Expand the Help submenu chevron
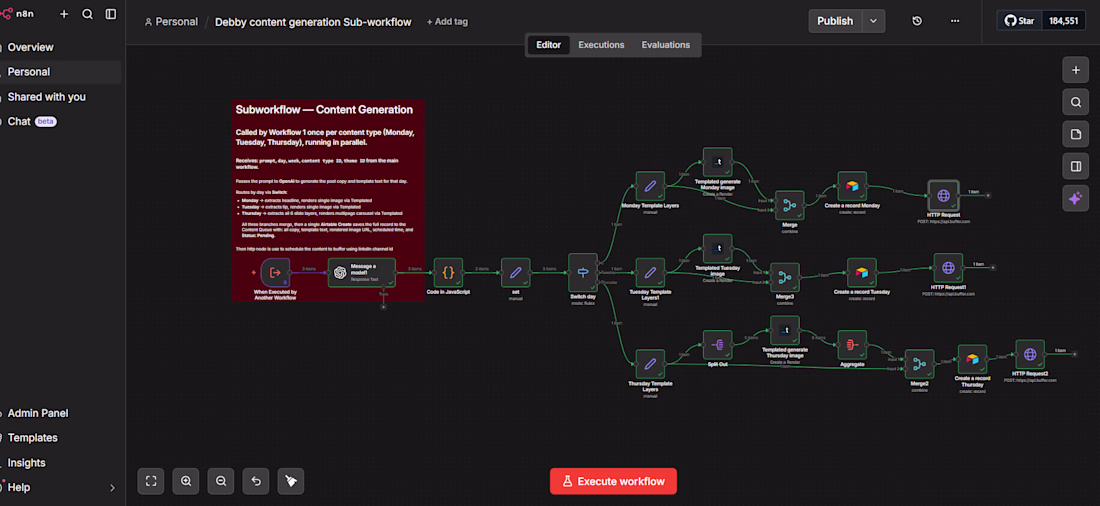Viewport: 1100px width, 506px height. [x=112, y=488]
